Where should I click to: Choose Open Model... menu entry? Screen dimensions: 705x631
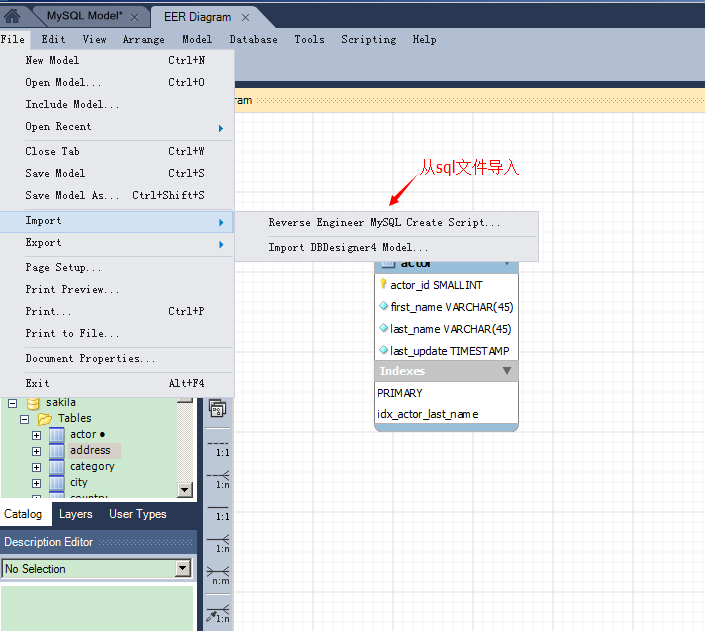click(x=117, y=82)
